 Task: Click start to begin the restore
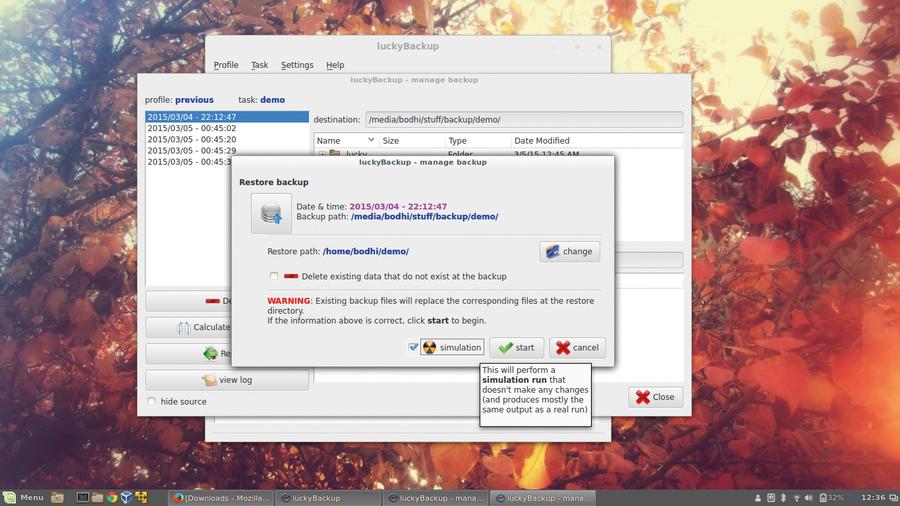click(517, 347)
